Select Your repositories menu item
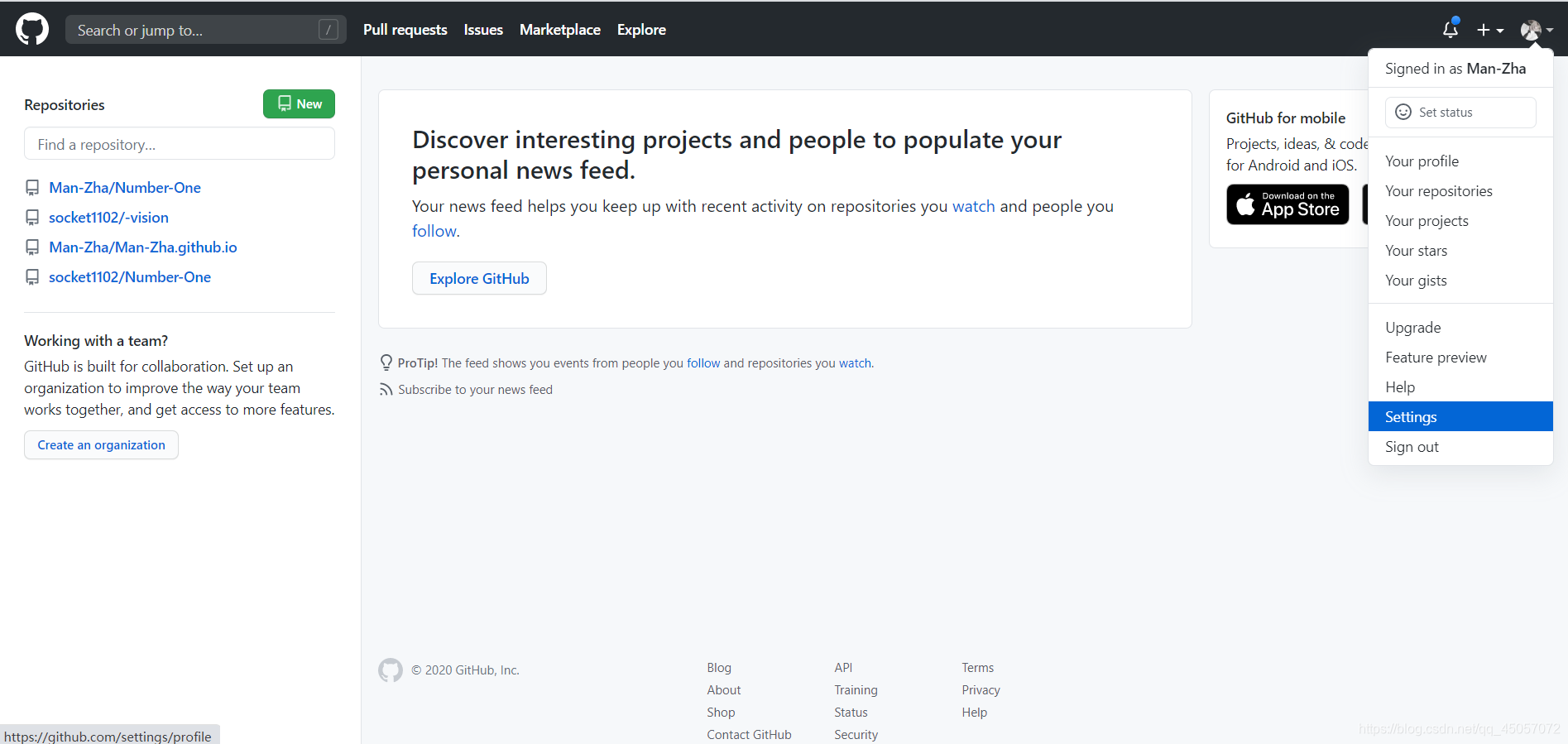Image resolution: width=1568 pixels, height=744 pixels. [x=1460, y=191]
